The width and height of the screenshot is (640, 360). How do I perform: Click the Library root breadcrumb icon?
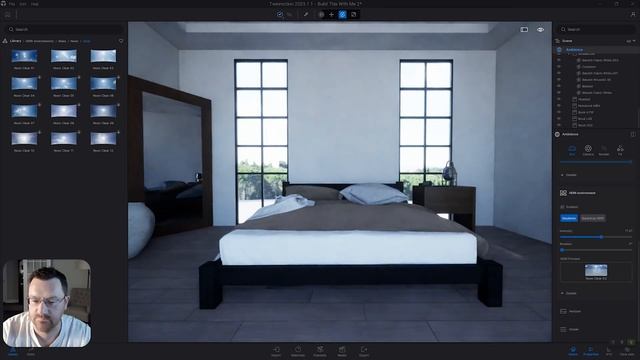pyautogui.click(x=5, y=41)
